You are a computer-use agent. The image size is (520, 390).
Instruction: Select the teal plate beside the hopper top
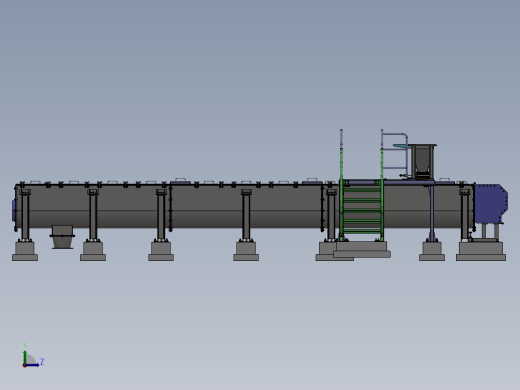(x=401, y=146)
